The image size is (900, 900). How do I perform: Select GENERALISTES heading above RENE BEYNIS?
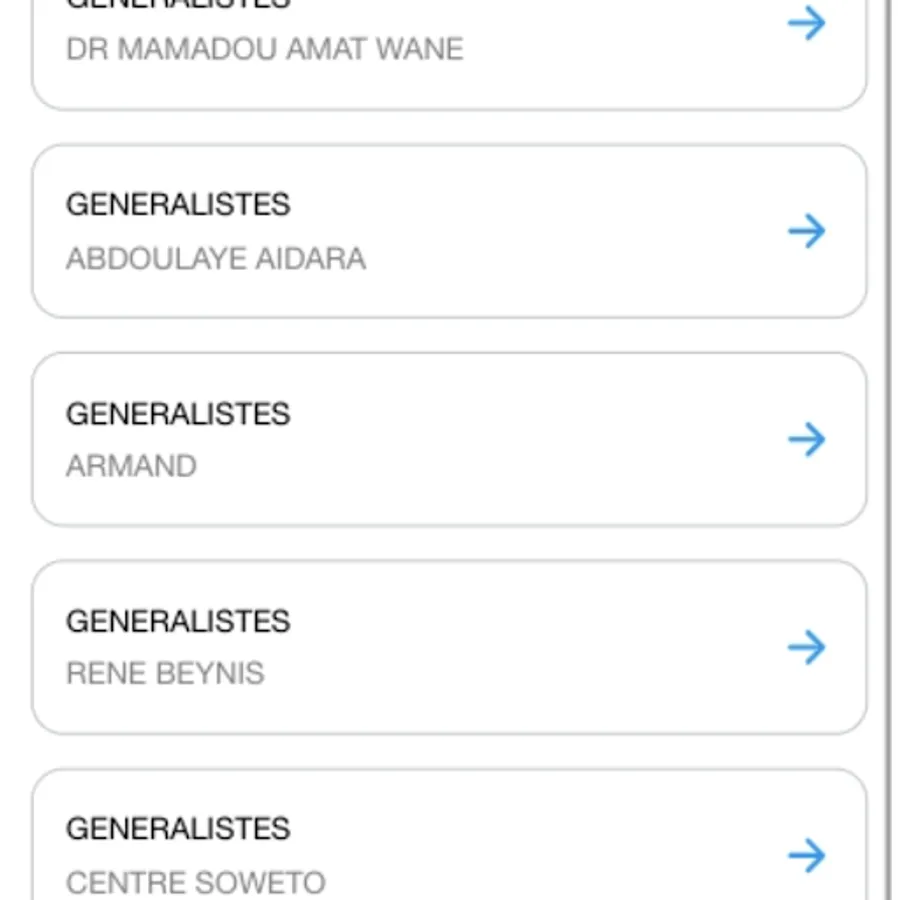tap(178, 621)
